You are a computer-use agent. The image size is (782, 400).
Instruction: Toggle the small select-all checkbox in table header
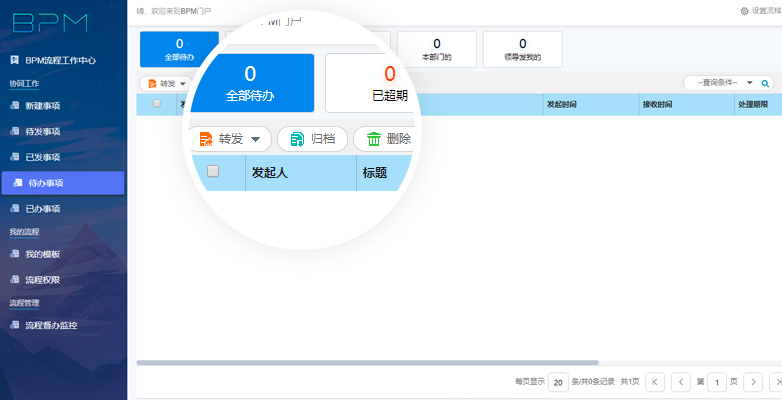[x=156, y=103]
